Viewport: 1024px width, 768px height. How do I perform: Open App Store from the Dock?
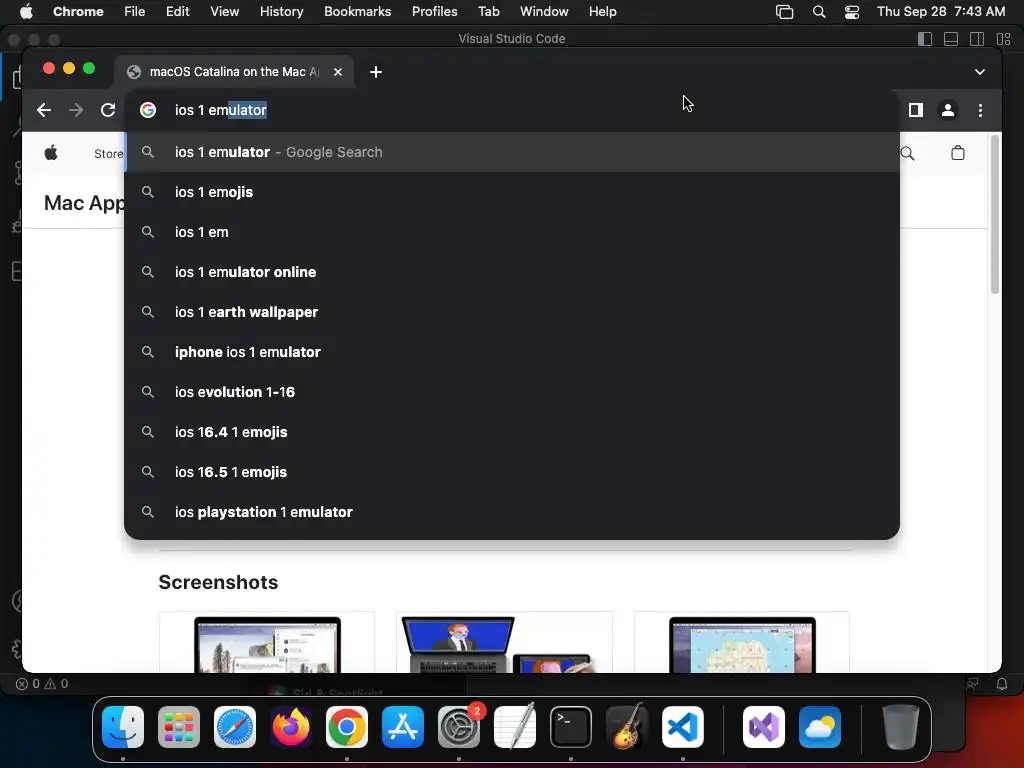(403, 727)
